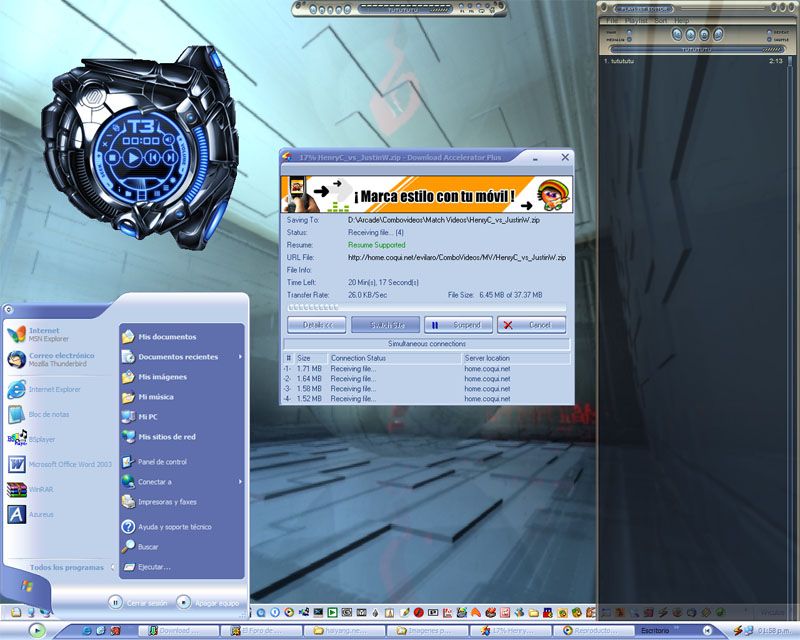Switch to Download taskbar window
Image resolution: width=800 pixels, height=640 pixels.
point(179,631)
